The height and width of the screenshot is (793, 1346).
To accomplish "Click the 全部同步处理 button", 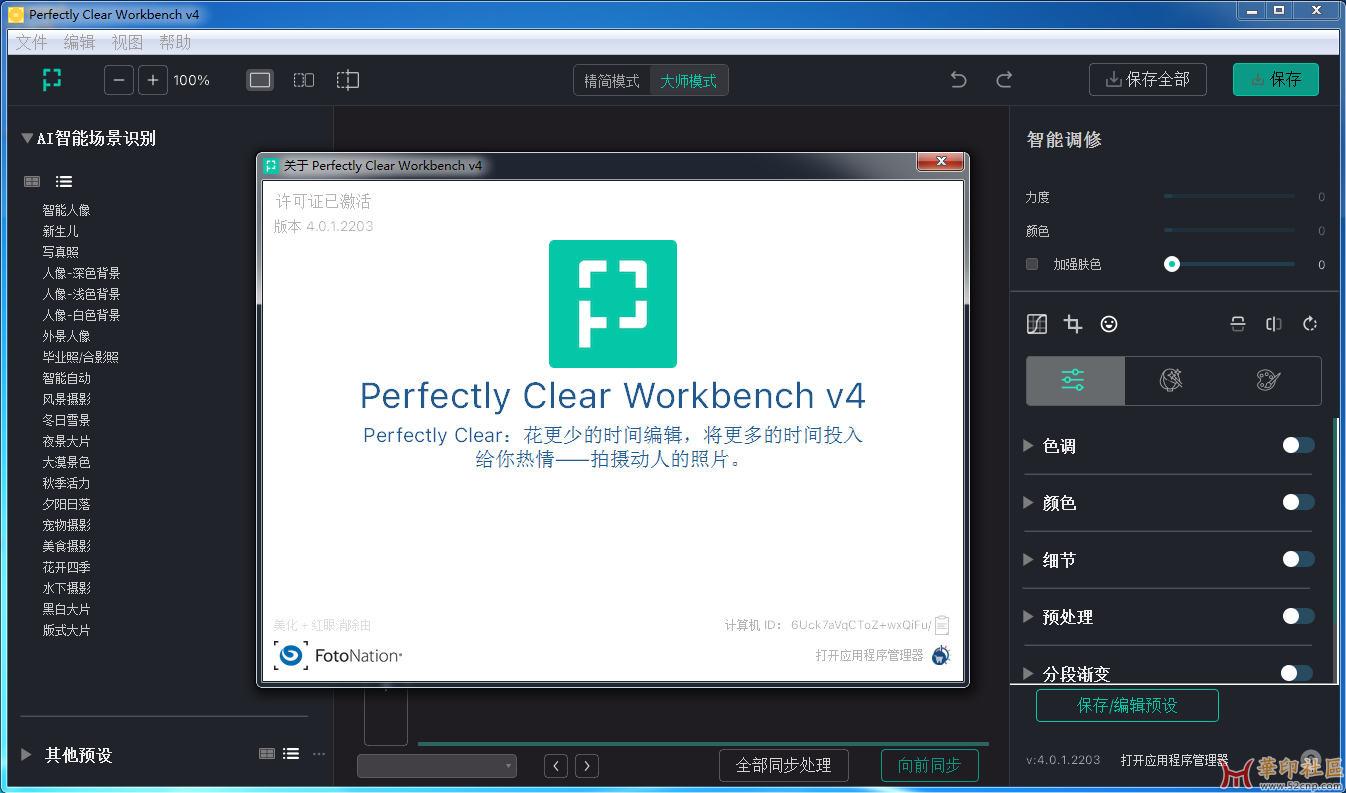I will [784, 765].
